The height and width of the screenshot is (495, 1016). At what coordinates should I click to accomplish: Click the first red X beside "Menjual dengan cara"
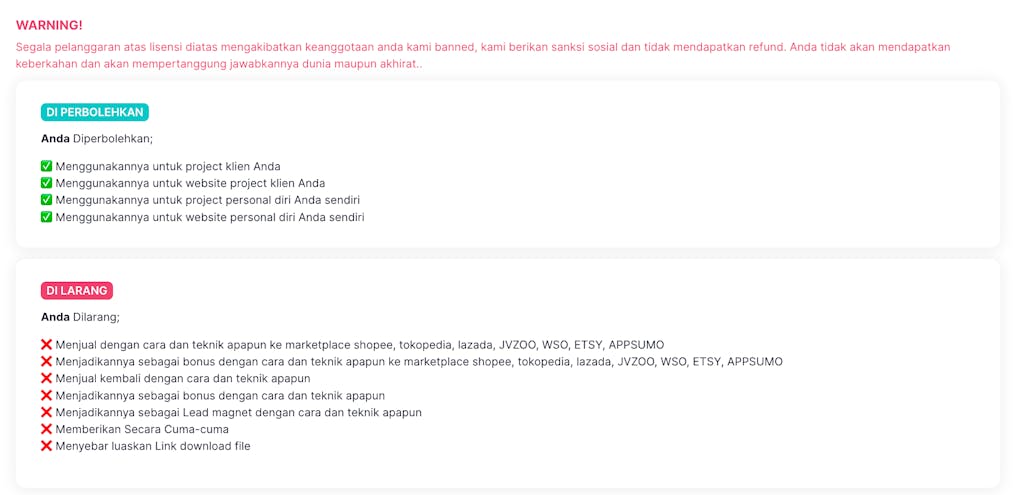click(46, 344)
